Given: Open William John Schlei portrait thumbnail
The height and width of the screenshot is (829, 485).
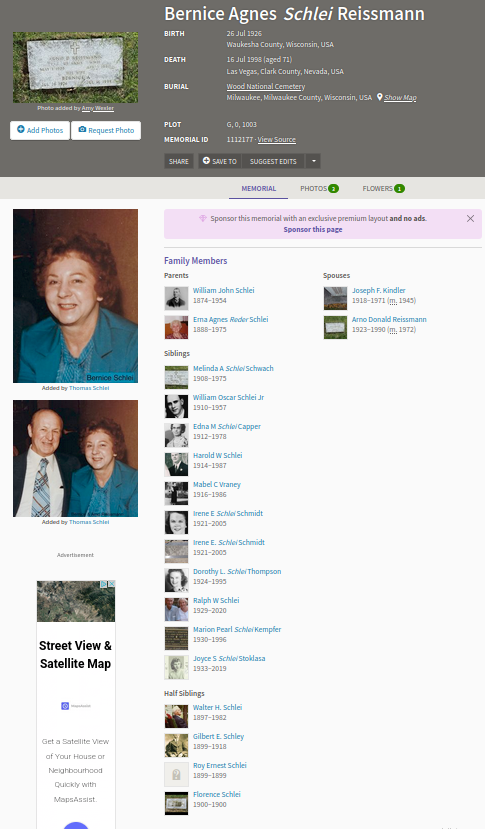Looking at the screenshot, I should tap(176, 298).
